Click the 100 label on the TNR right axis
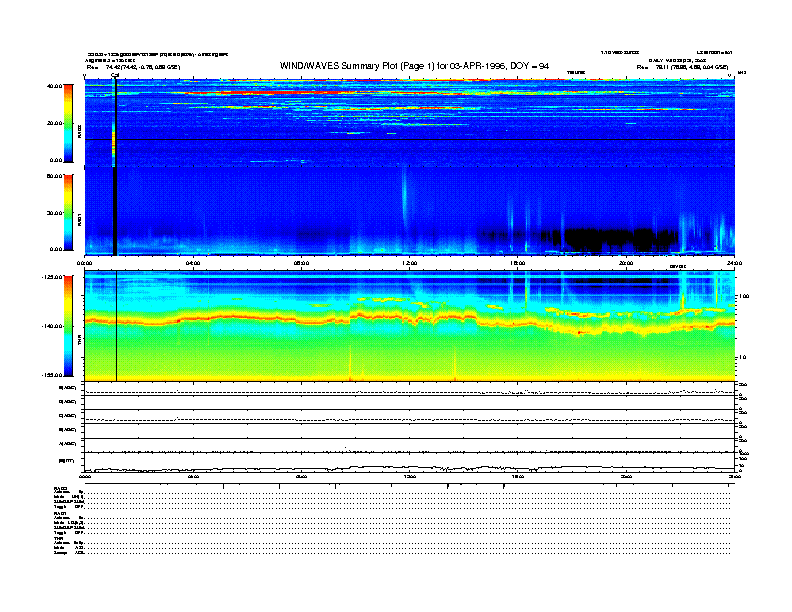The height and width of the screenshot is (612, 792). (745, 296)
